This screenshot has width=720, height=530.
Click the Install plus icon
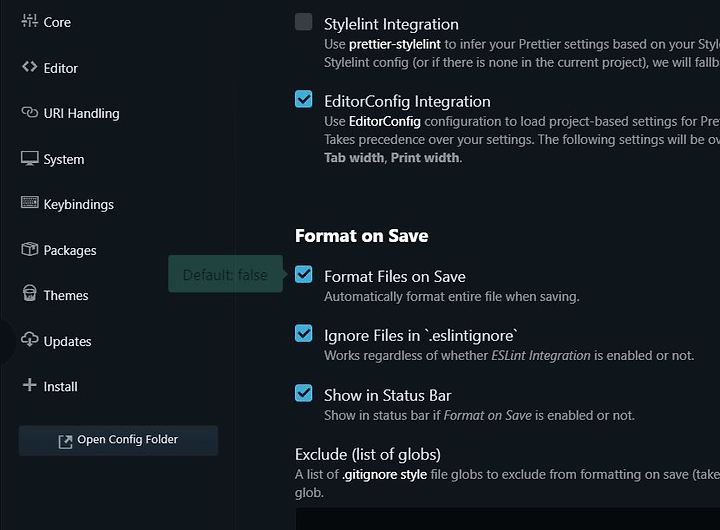pyautogui.click(x=29, y=385)
